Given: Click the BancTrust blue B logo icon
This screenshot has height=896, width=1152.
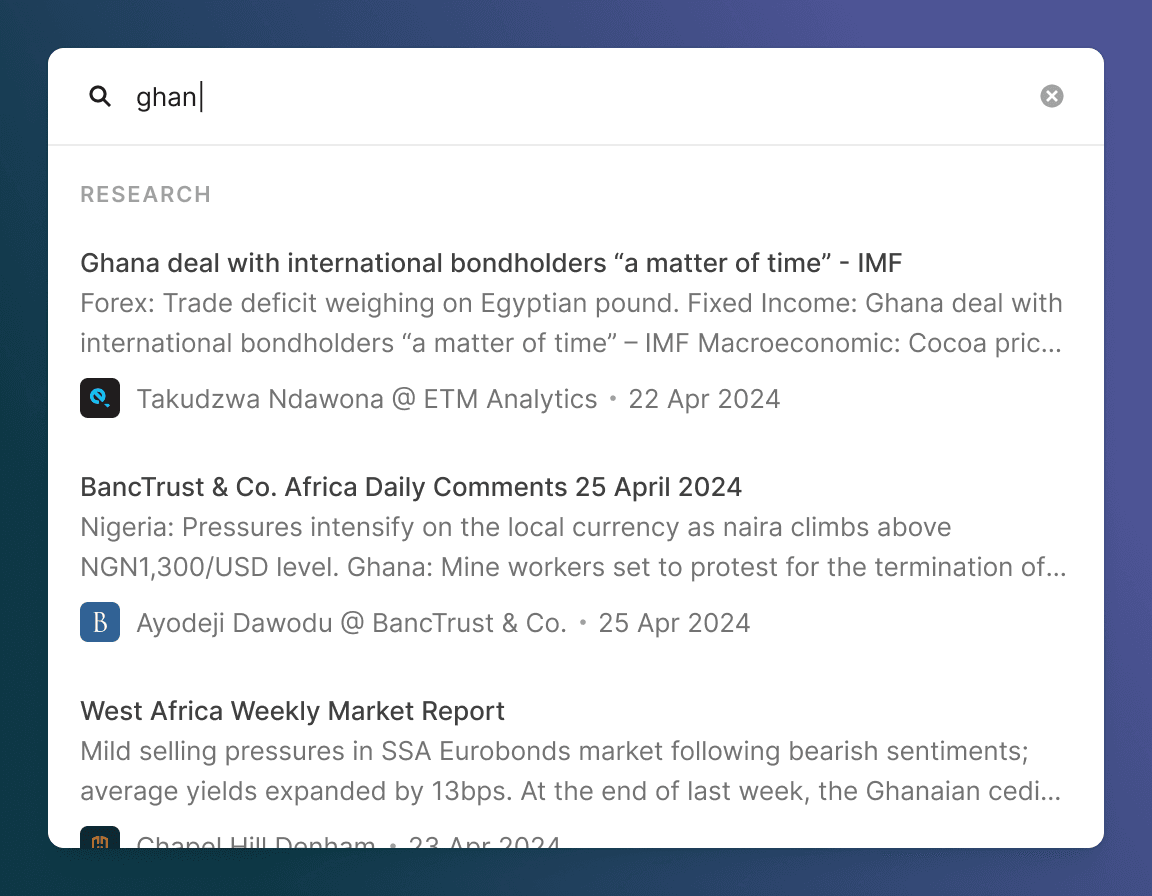Looking at the screenshot, I should pos(100,622).
